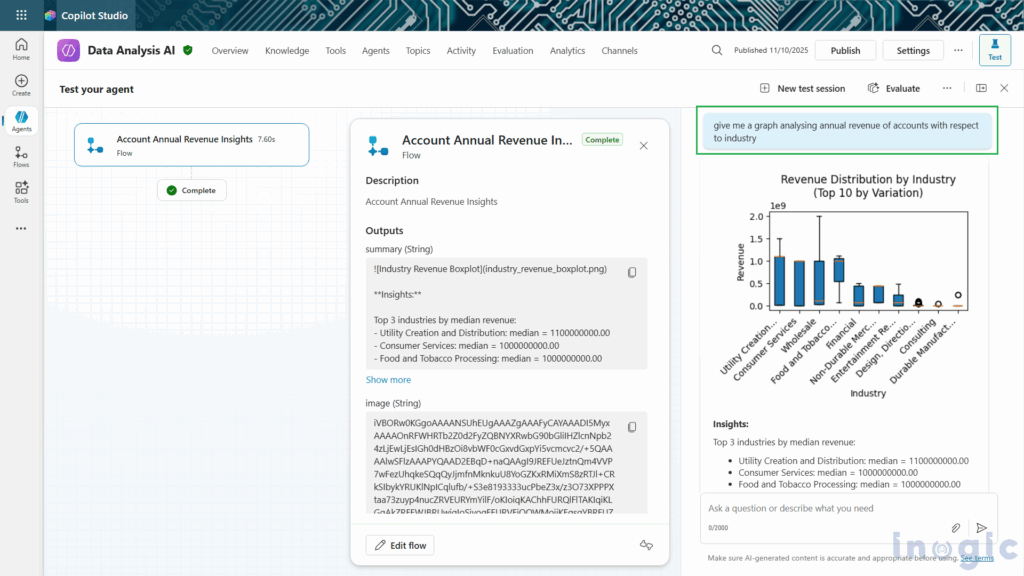Open the app launcher grid icon
This screenshot has height=576, width=1024.
[20, 14]
